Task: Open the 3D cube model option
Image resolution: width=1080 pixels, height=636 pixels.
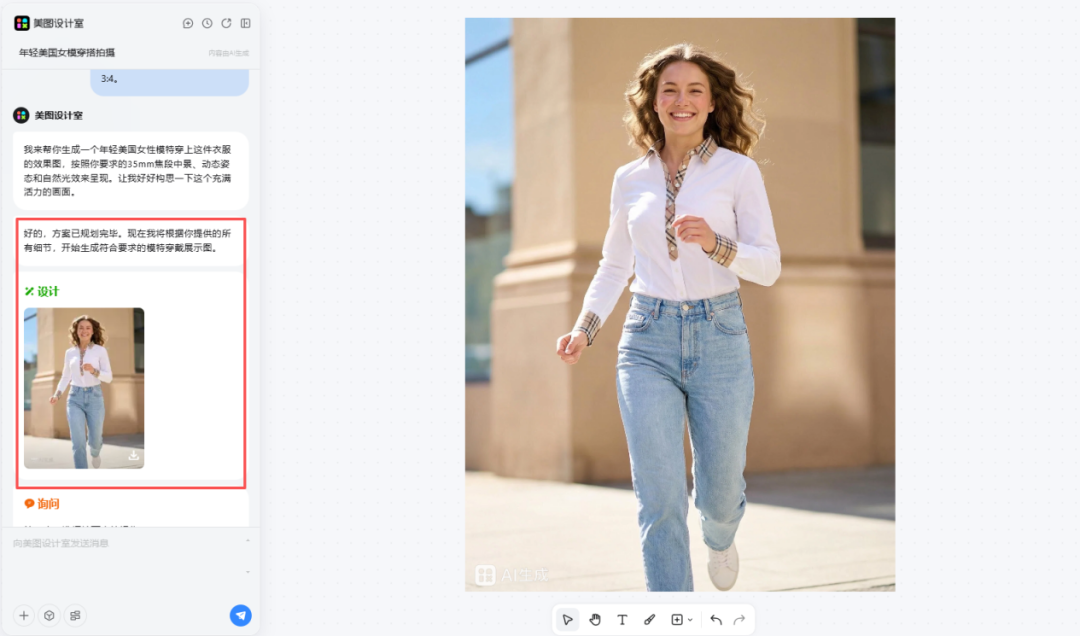Action: click(49, 615)
